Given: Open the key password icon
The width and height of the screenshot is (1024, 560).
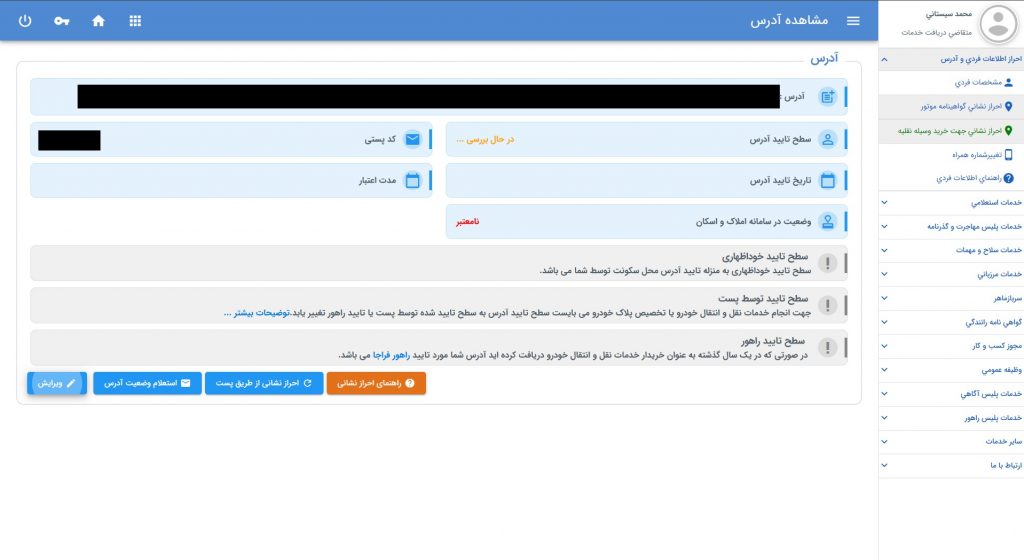Looking at the screenshot, I should point(62,21).
